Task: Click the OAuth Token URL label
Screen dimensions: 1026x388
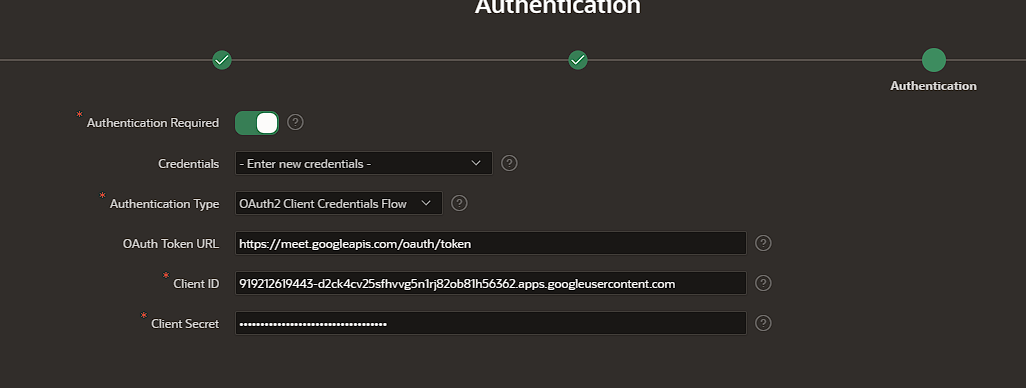Action: [171, 244]
